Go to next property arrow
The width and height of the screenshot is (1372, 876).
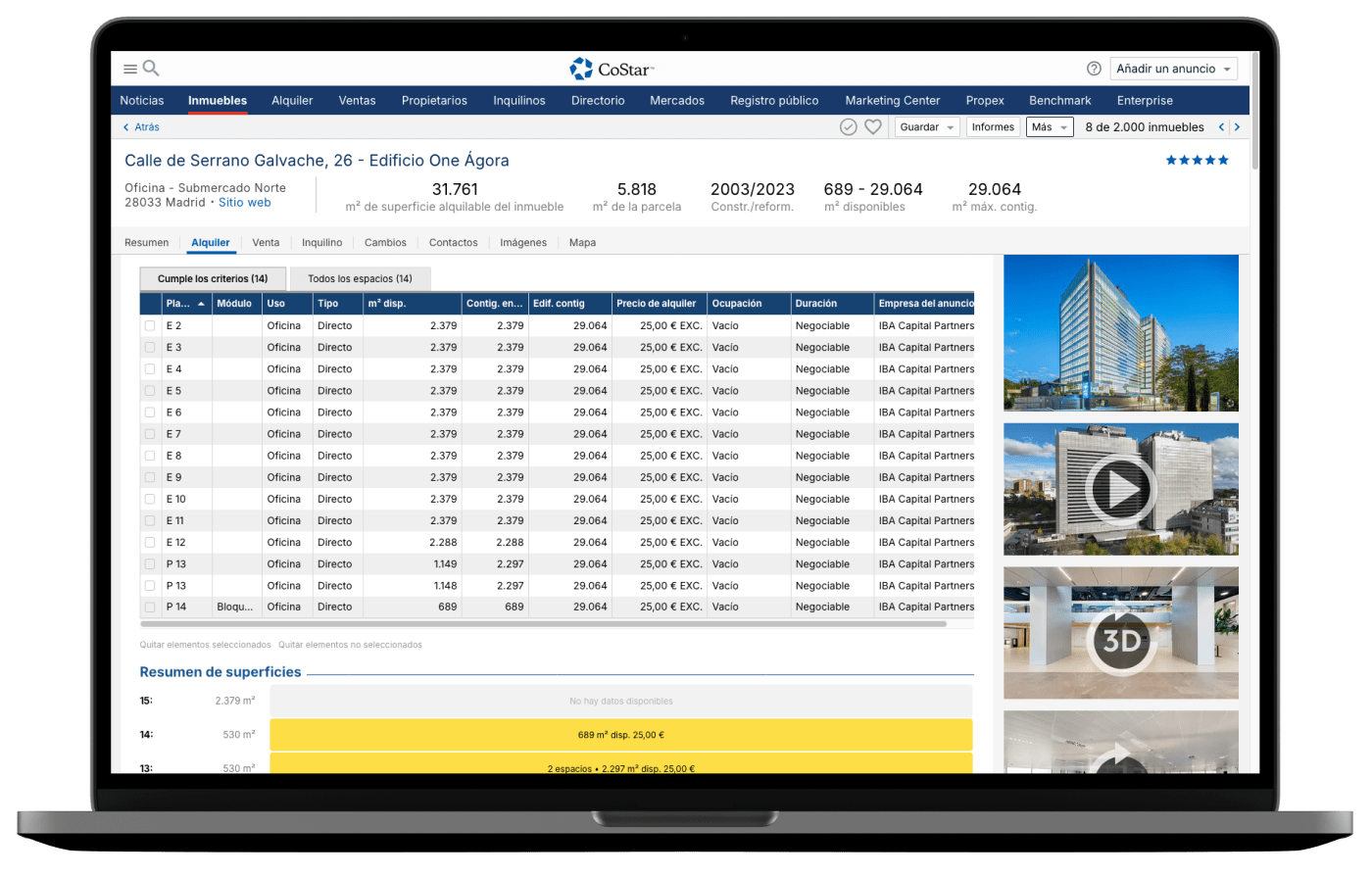1237,127
